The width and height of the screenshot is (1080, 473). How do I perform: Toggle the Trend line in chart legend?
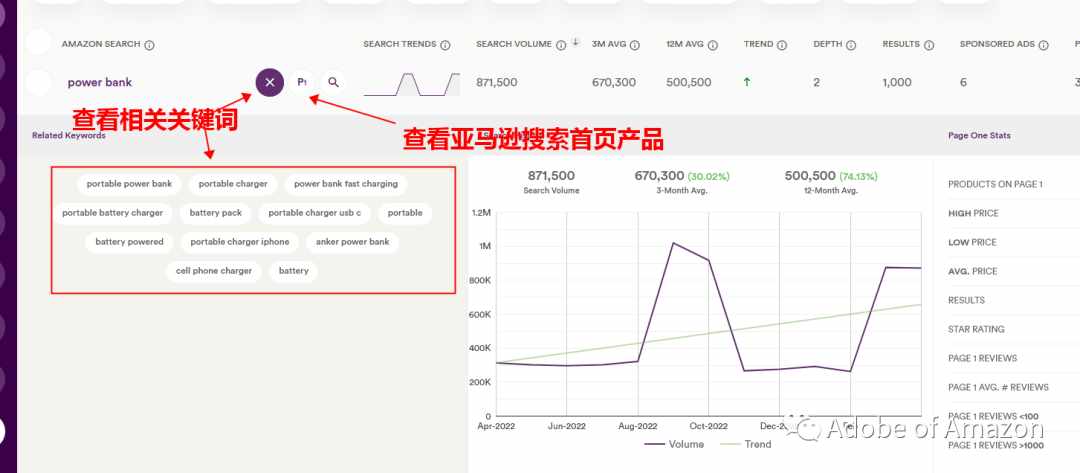pos(746,444)
